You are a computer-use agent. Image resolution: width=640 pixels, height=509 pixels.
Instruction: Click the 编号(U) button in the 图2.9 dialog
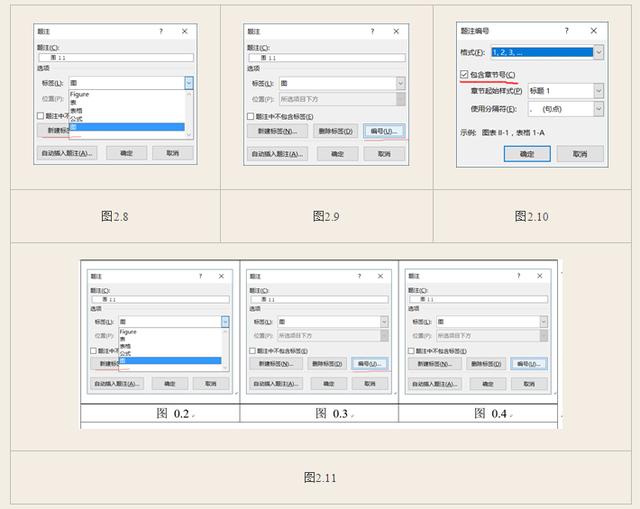(384, 131)
